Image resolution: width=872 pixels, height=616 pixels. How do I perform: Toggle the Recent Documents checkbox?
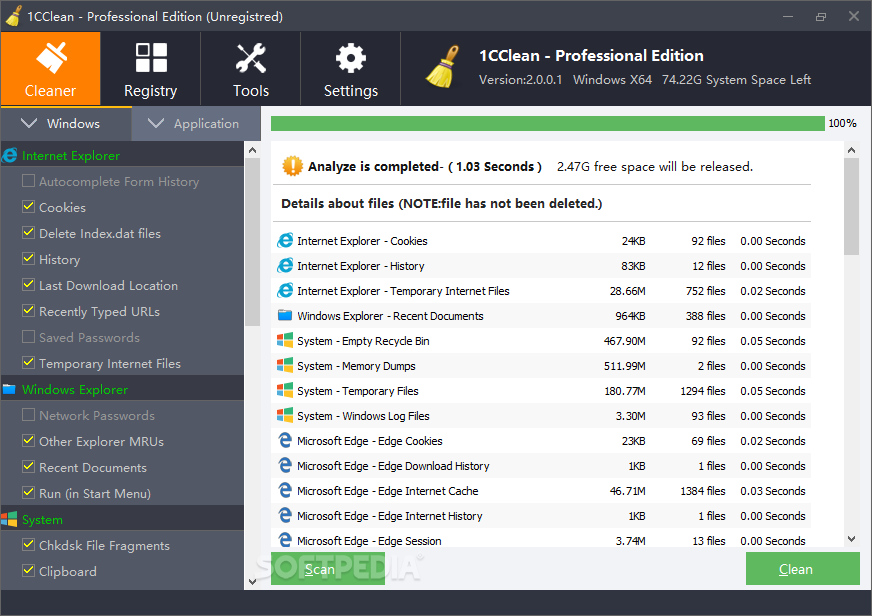pos(28,466)
